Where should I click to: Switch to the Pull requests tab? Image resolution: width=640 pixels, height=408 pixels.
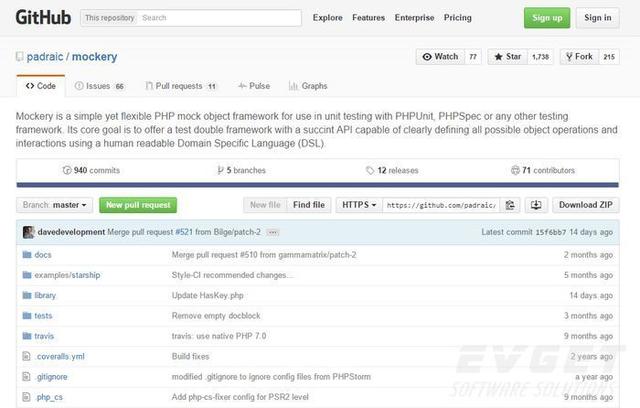pos(181,86)
